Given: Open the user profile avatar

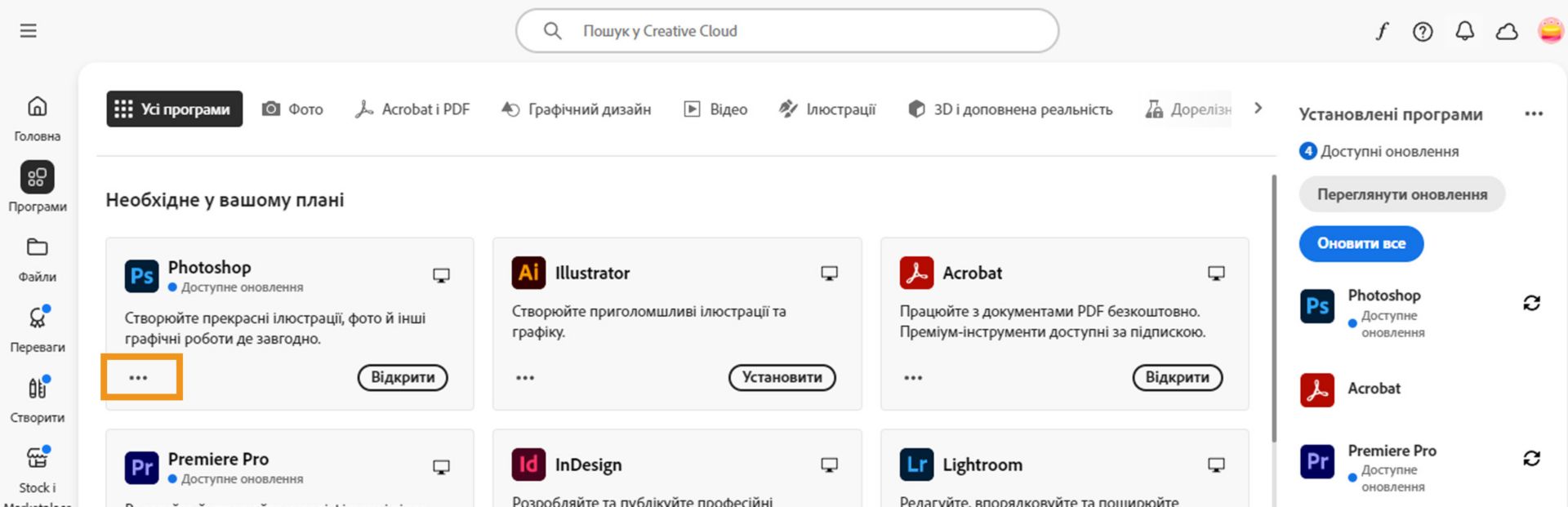Looking at the screenshot, I should coord(1550,31).
